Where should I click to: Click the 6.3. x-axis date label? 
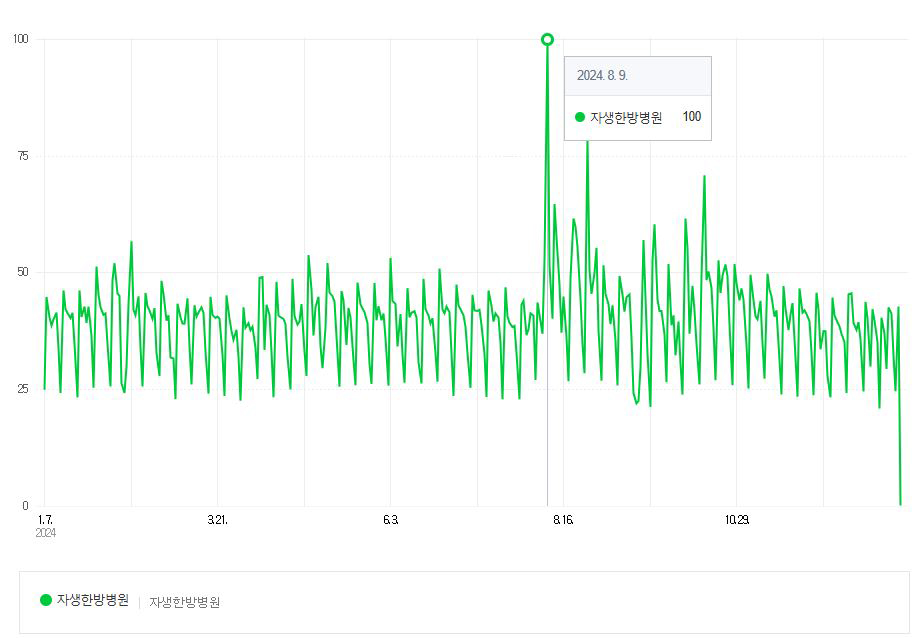pos(390,520)
